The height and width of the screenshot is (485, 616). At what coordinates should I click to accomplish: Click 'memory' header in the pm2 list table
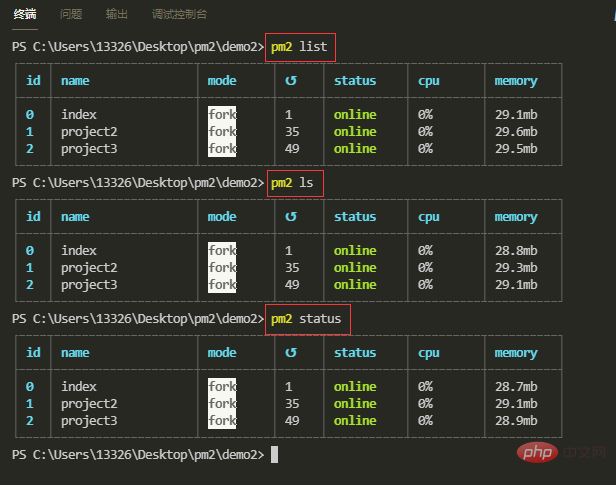516,81
